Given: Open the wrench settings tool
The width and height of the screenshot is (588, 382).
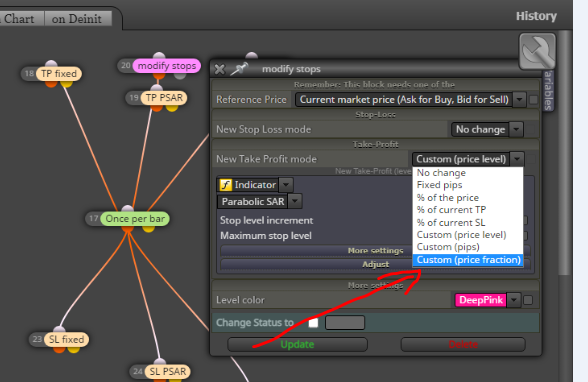Looking at the screenshot, I should point(537,51).
